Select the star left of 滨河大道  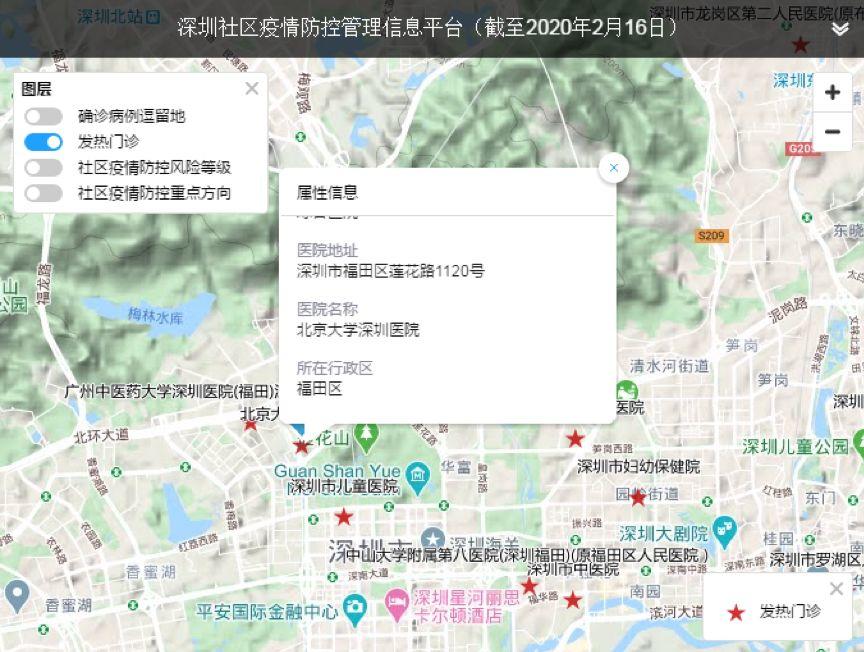[x=573, y=600]
